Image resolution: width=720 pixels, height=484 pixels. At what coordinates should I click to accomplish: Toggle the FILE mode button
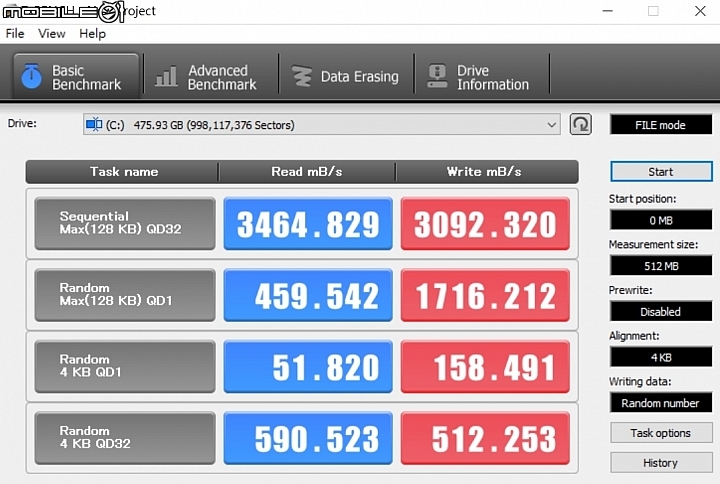661,125
